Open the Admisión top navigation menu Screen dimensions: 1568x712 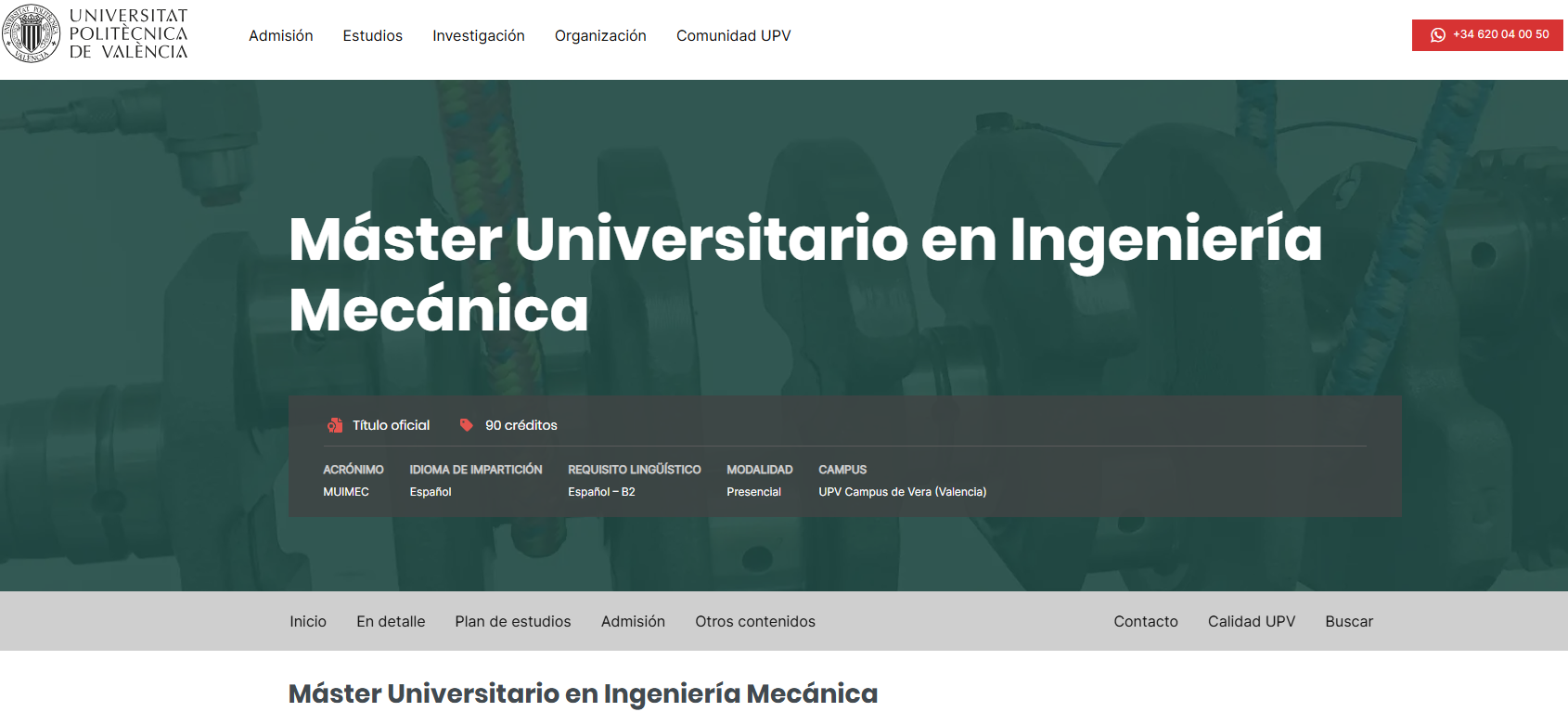[x=281, y=35]
